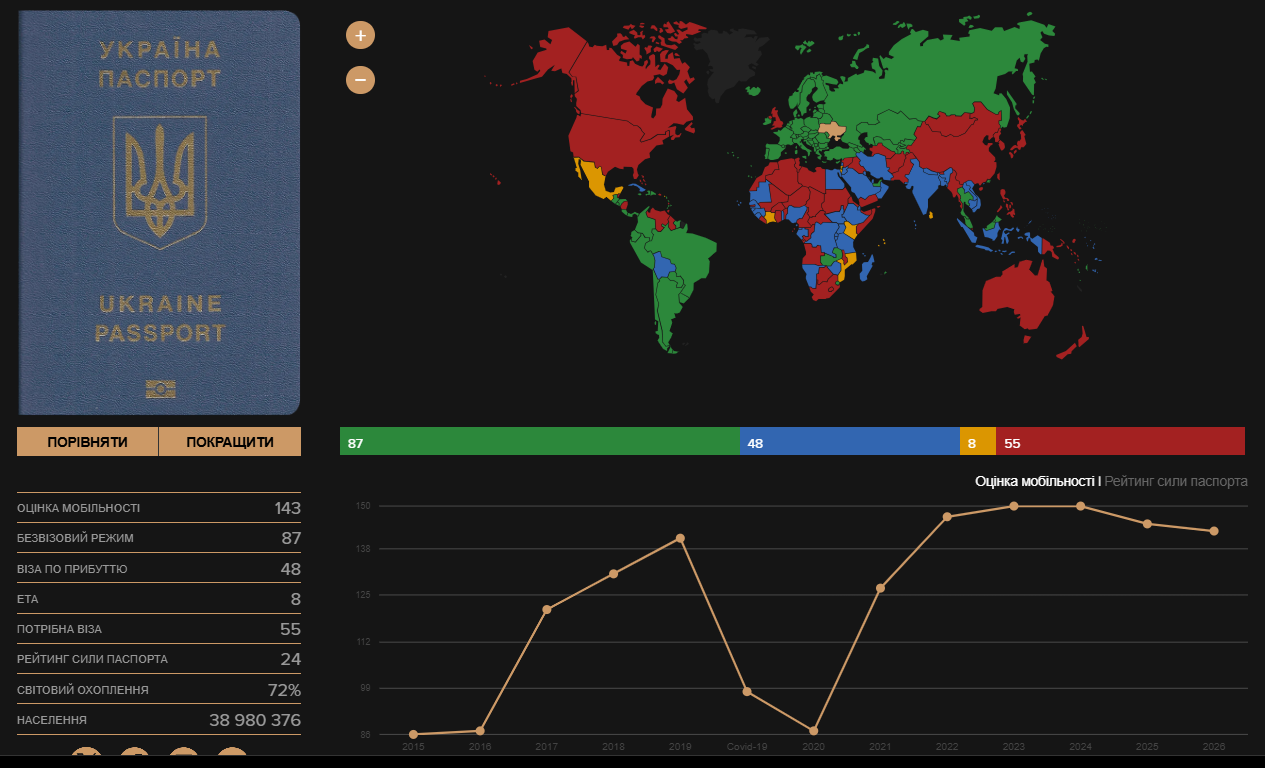1265x768 pixels.
Task: Select green visa-free segment showing 87
Action: pyautogui.click(x=539, y=441)
